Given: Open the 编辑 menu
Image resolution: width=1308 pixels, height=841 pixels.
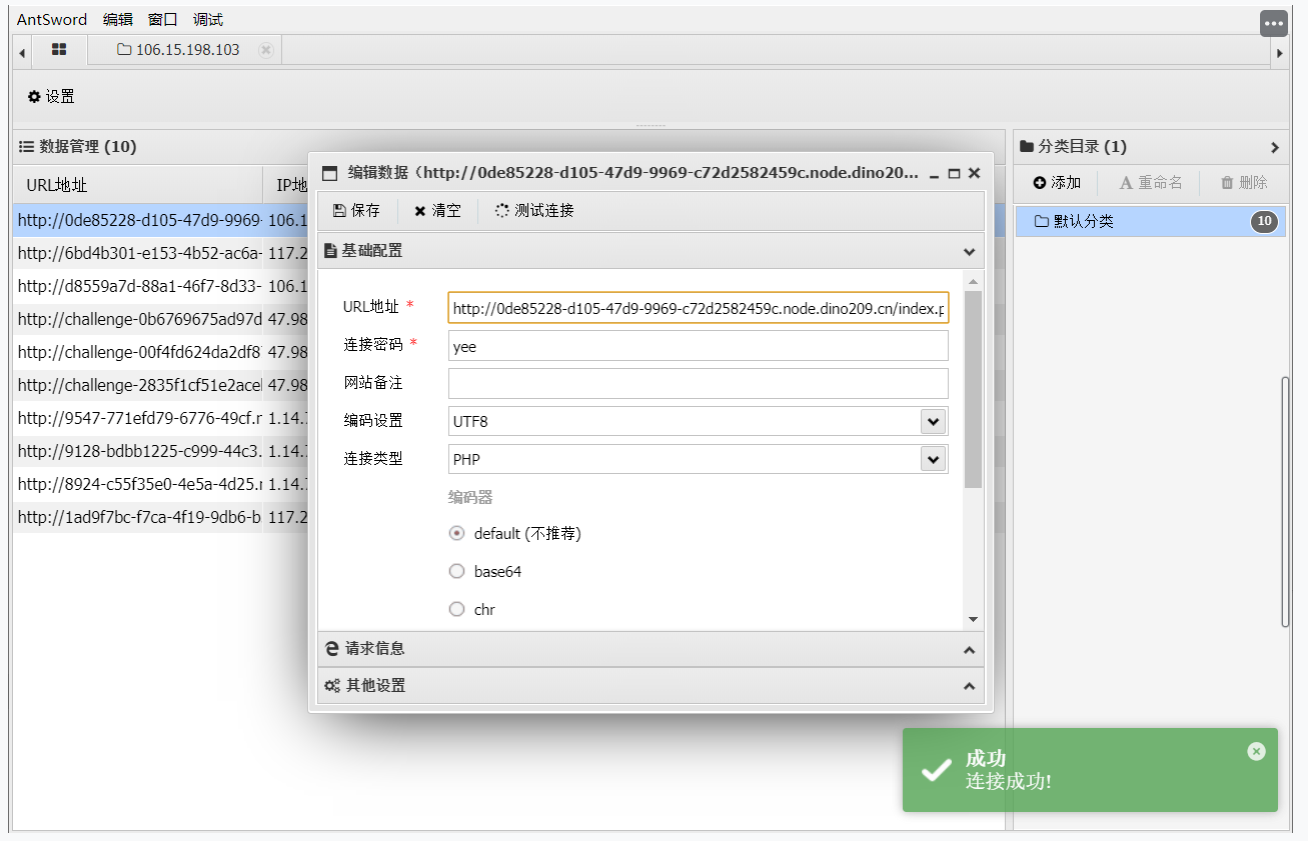Looking at the screenshot, I should pos(118,19).
